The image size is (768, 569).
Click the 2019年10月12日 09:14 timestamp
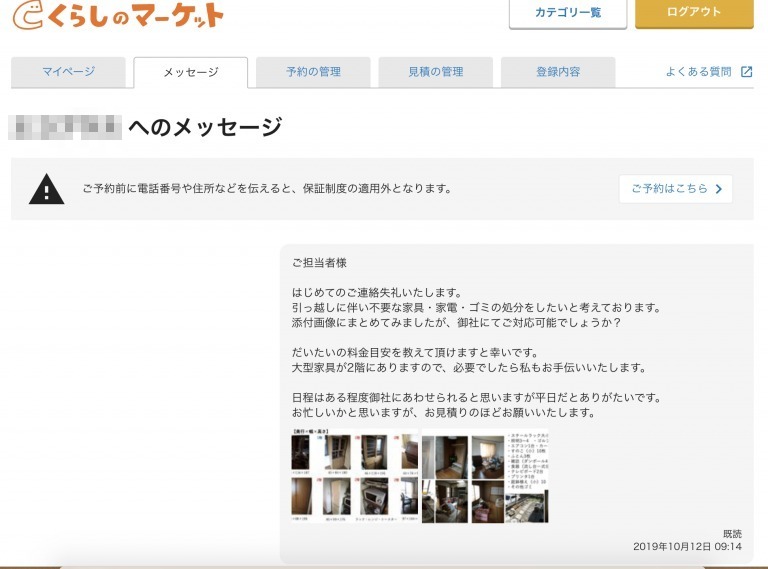(687, 546)
